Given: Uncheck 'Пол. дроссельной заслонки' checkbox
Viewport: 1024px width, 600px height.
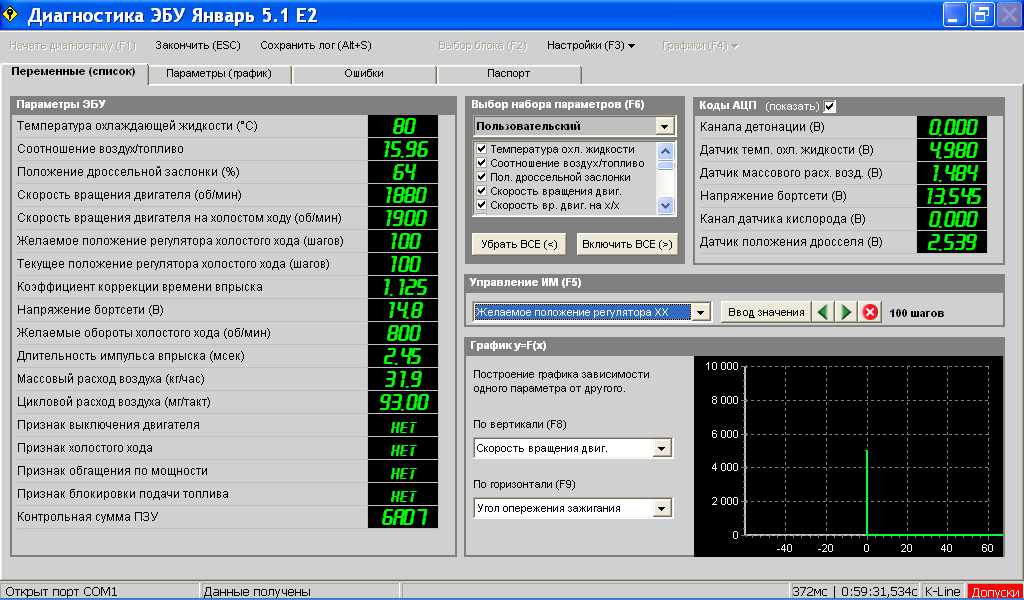Looking at the screenshot, I should tap(481, 177).
